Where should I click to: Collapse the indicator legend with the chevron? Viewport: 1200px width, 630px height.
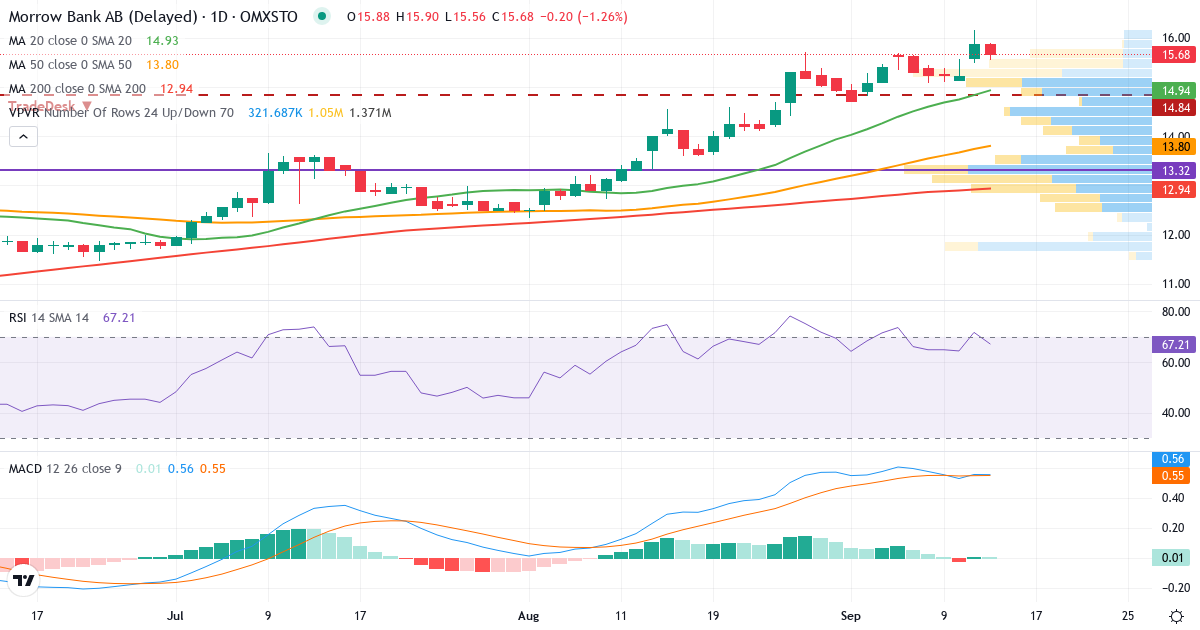pos(23,136)
